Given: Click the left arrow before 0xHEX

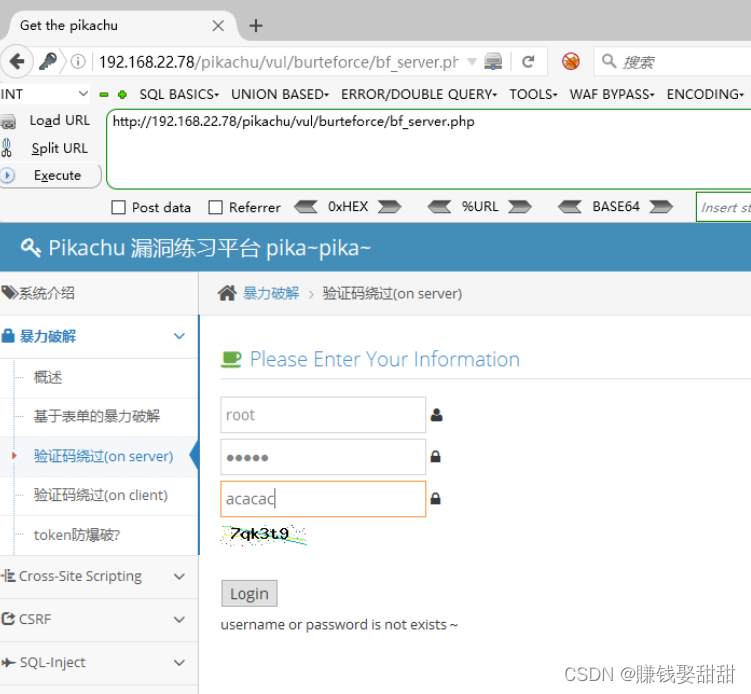Looking at the screenshot, I should click(x=306, y=207).
